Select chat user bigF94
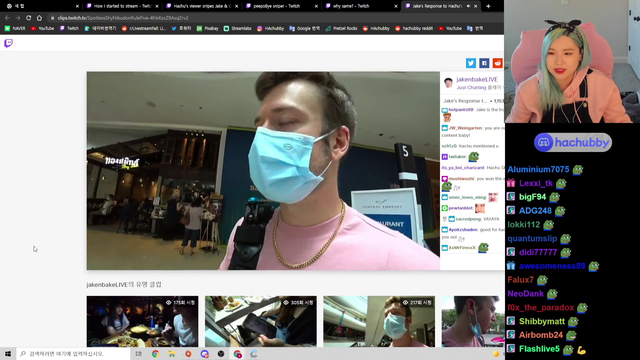Image resolution: width=640 pixels, height=360 pixels. coord(532,197)
